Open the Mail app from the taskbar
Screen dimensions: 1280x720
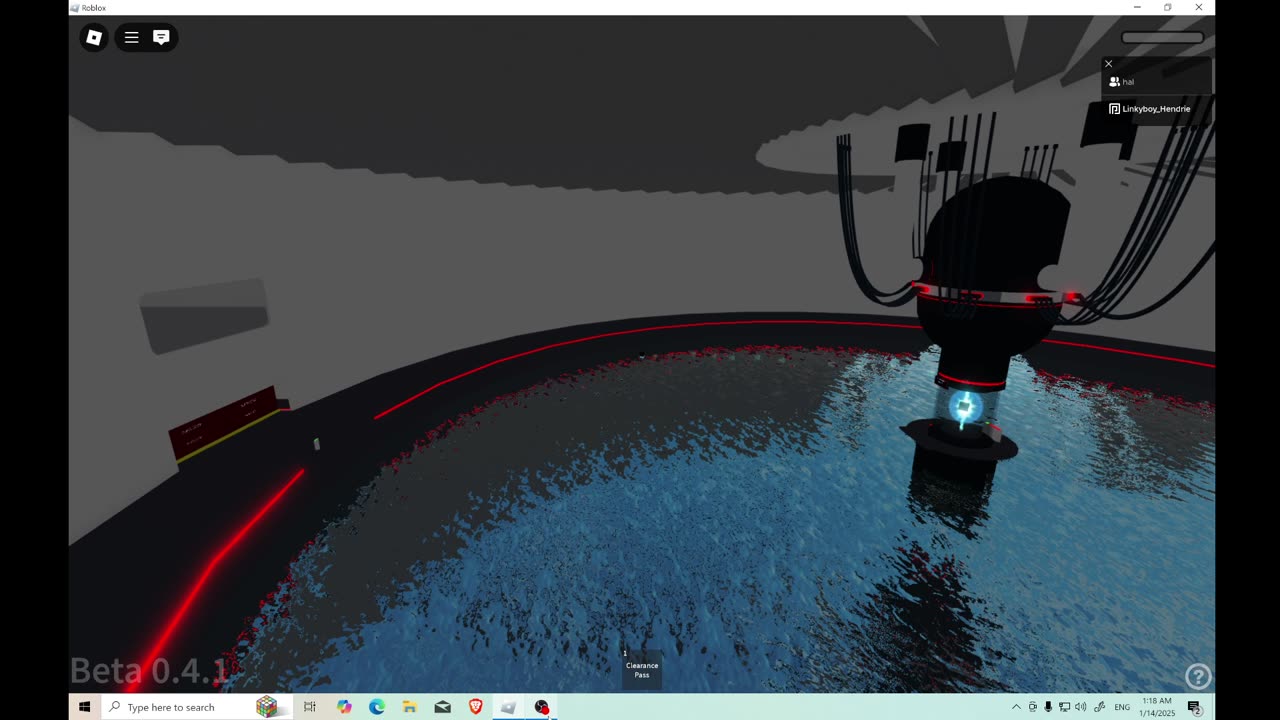(443, 707)
